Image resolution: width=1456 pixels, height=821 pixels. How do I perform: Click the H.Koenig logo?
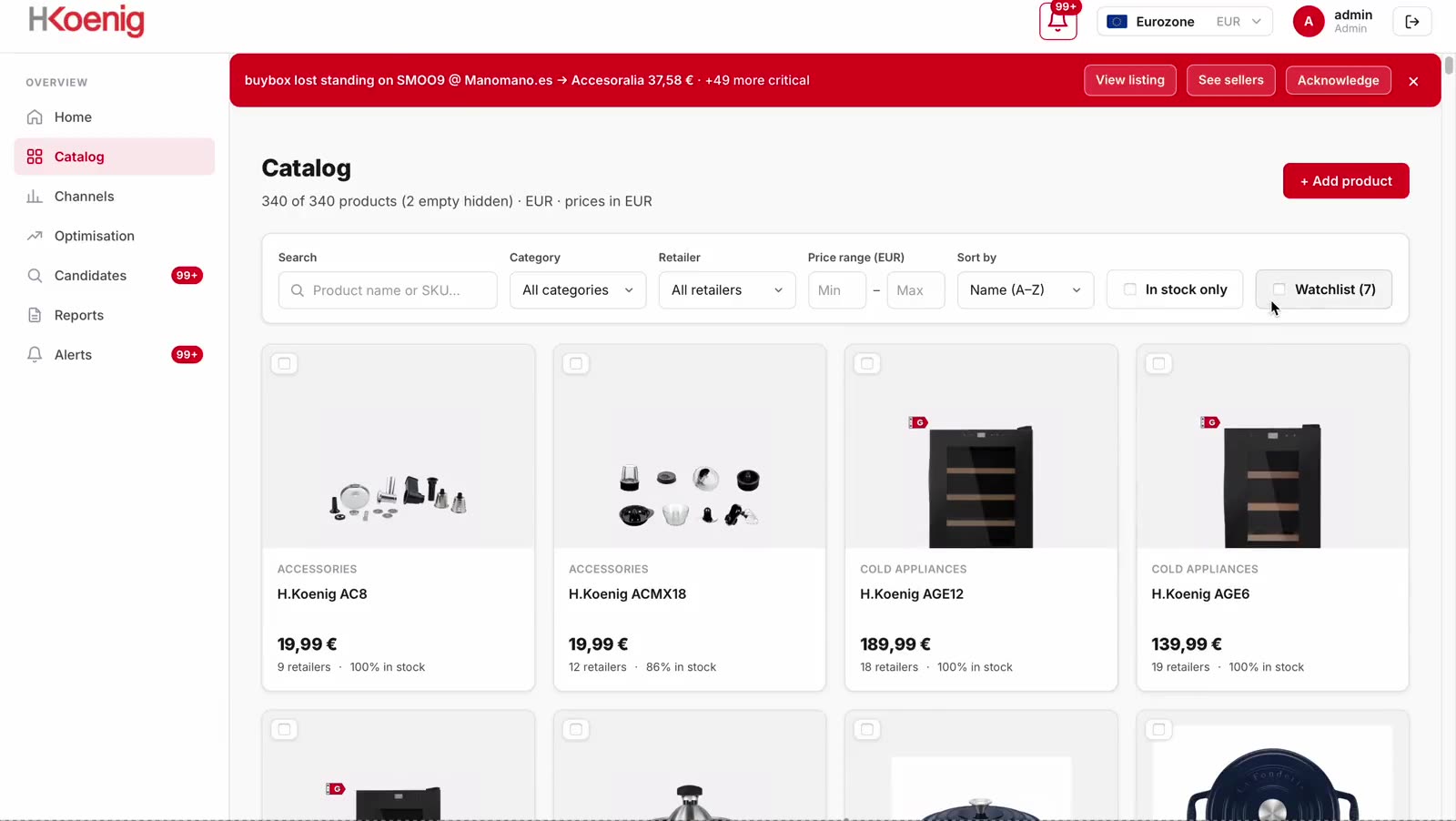(x=86, y=21)
